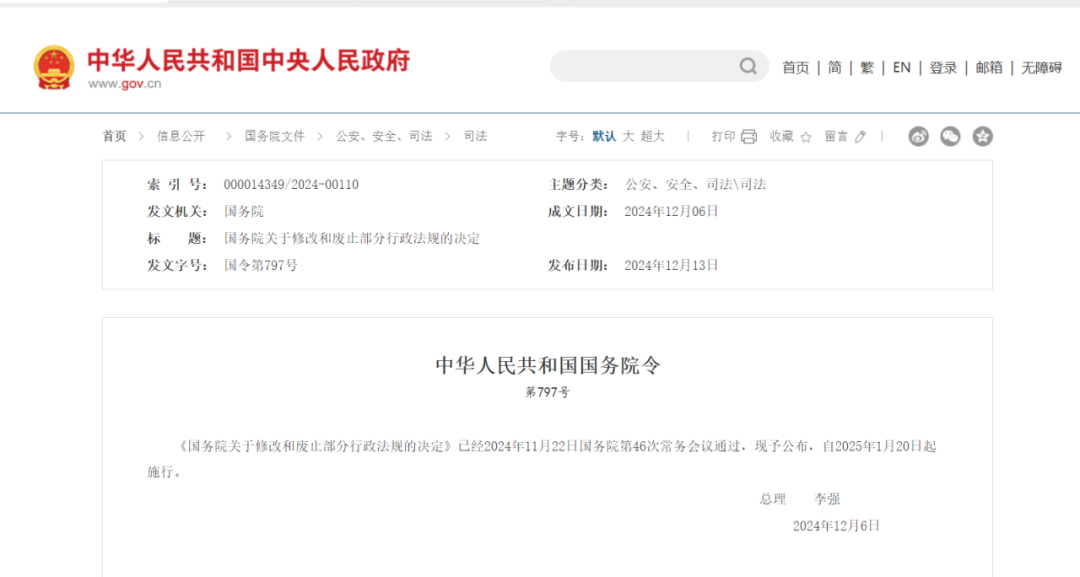Share to WeChat via round icon

point(951,136)
